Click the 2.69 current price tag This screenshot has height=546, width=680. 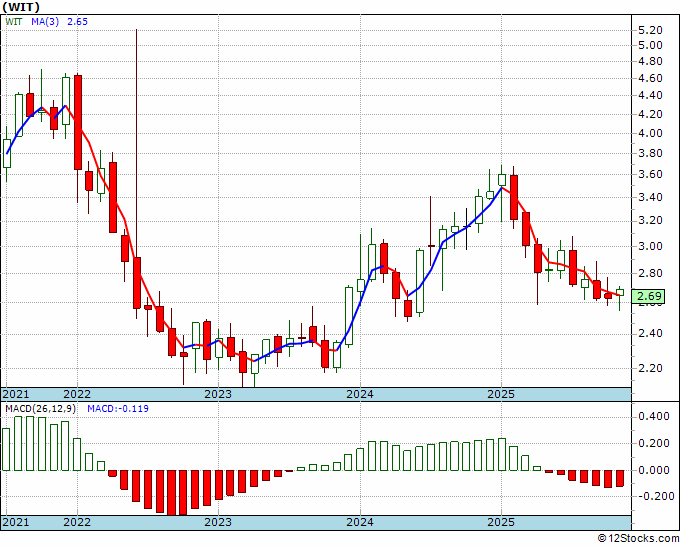click(x=648, y=296)
